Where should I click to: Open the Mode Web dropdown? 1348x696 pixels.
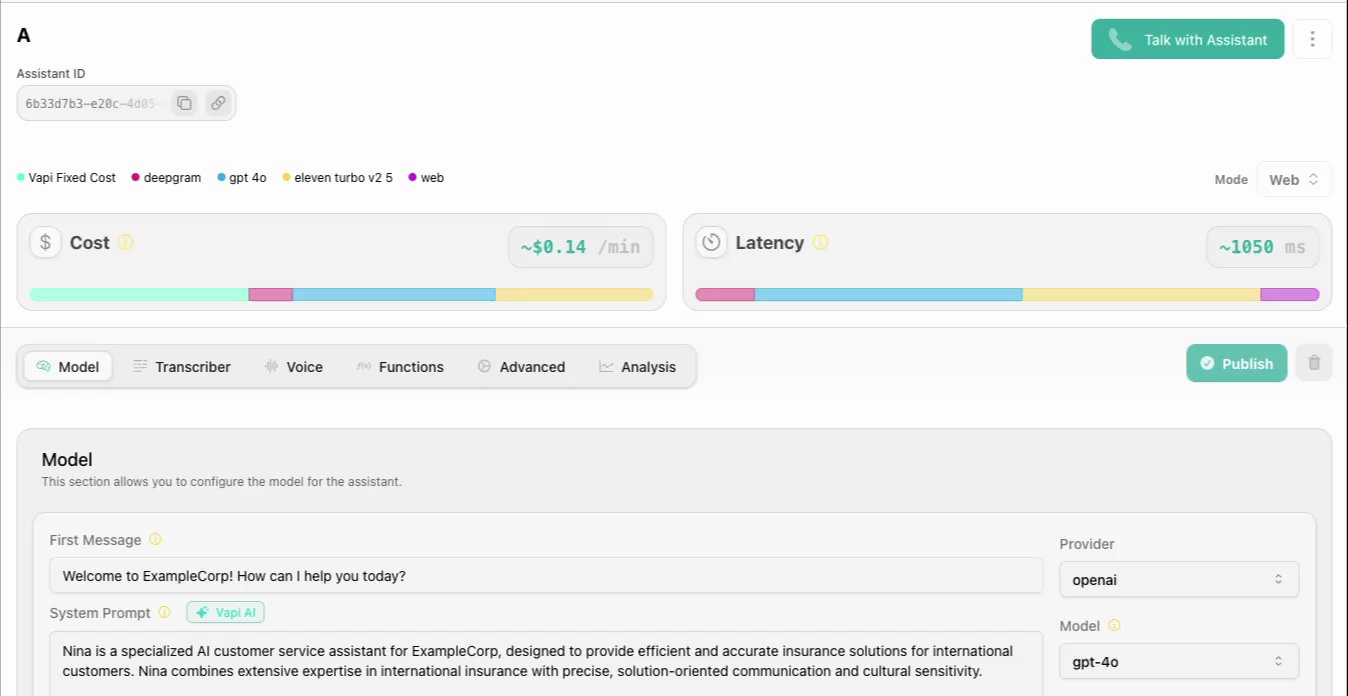point(1294,179)
